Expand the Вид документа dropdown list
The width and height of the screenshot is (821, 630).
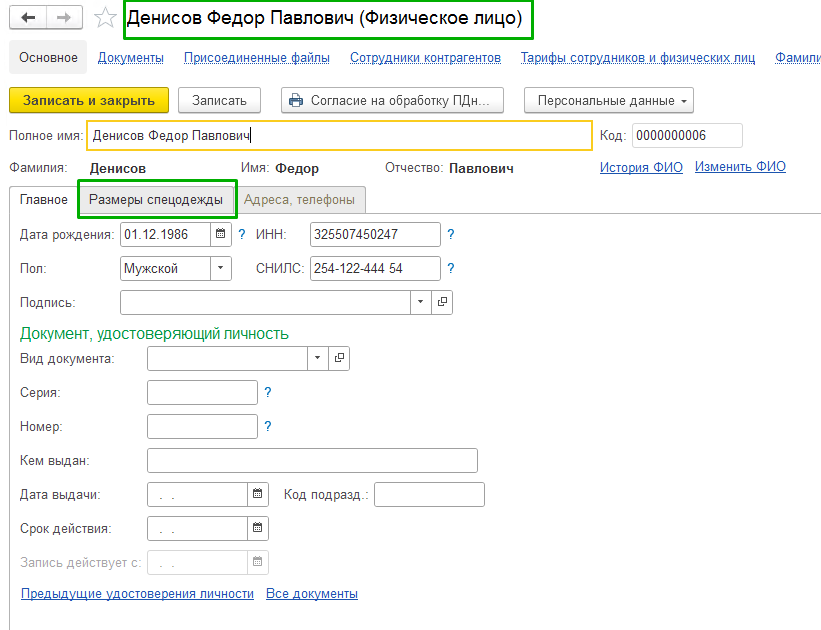click(318, 358)
